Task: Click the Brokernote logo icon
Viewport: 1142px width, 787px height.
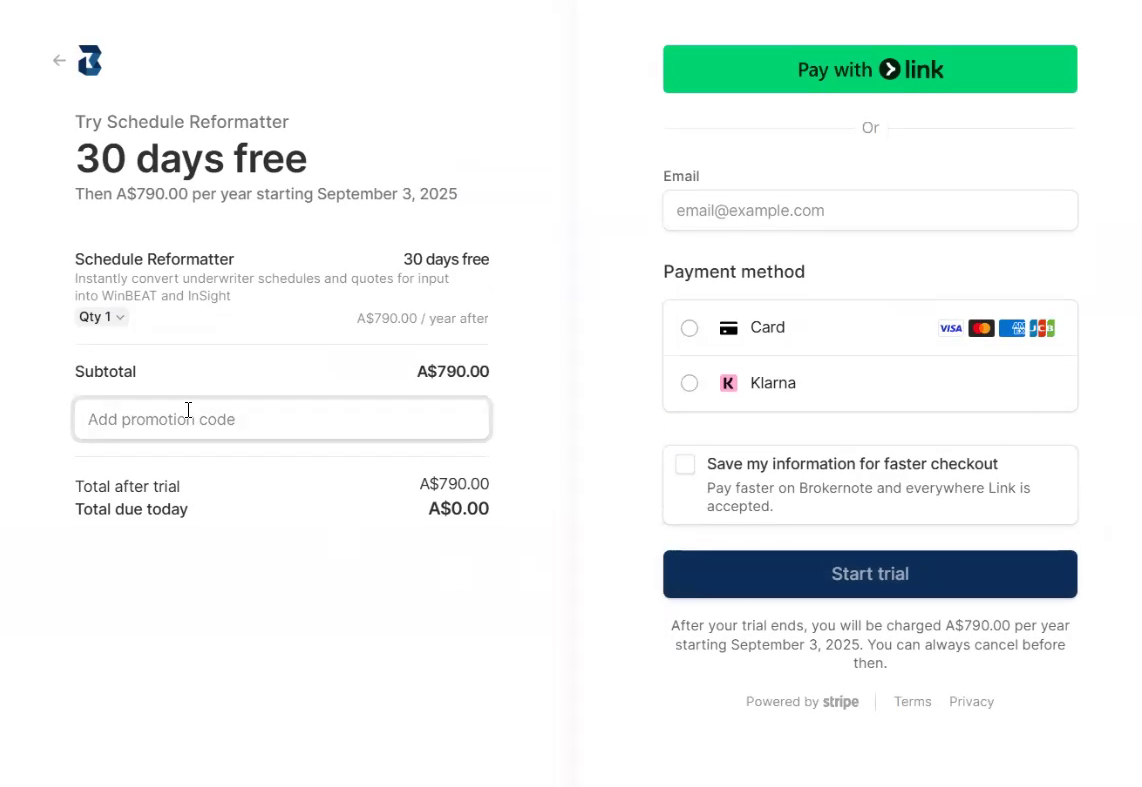Action: coord(90,60)
